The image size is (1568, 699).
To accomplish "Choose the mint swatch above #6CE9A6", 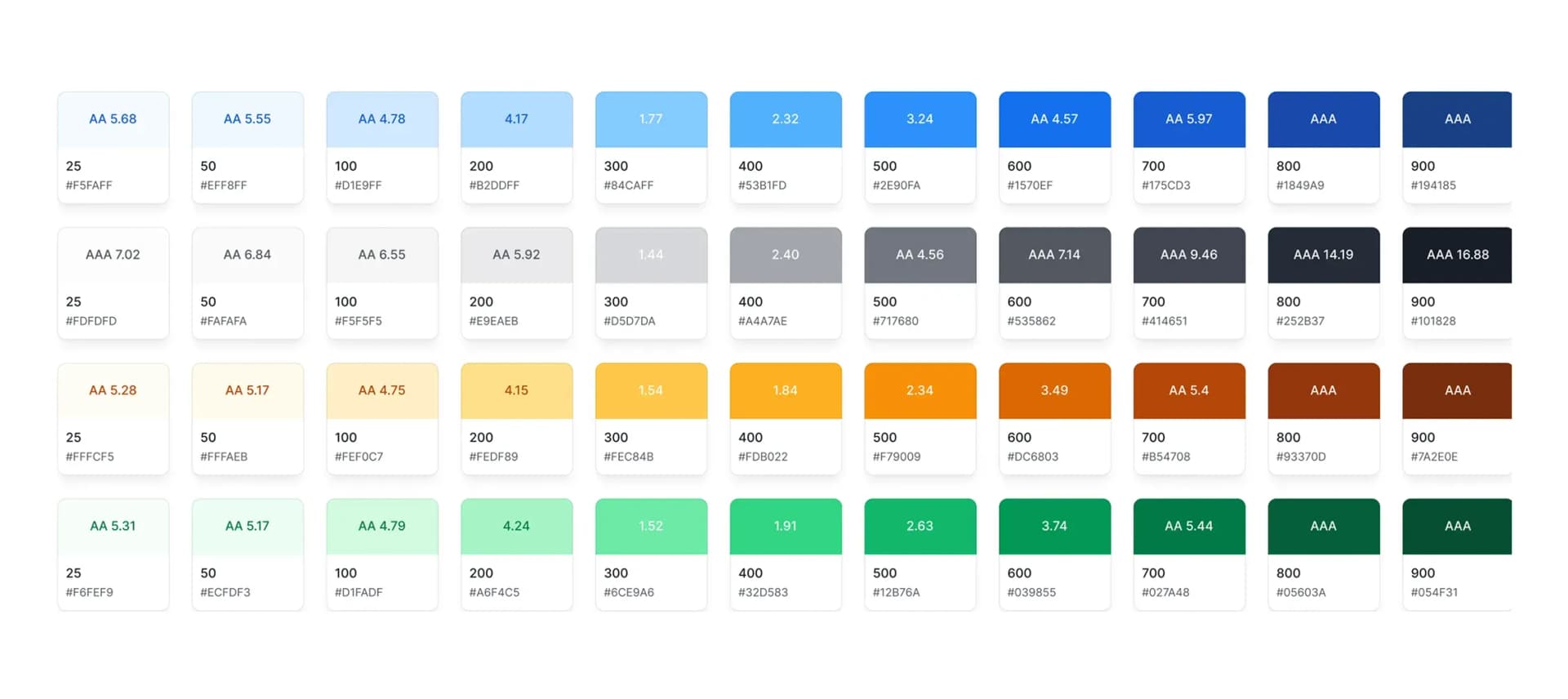I will [651, 526].
